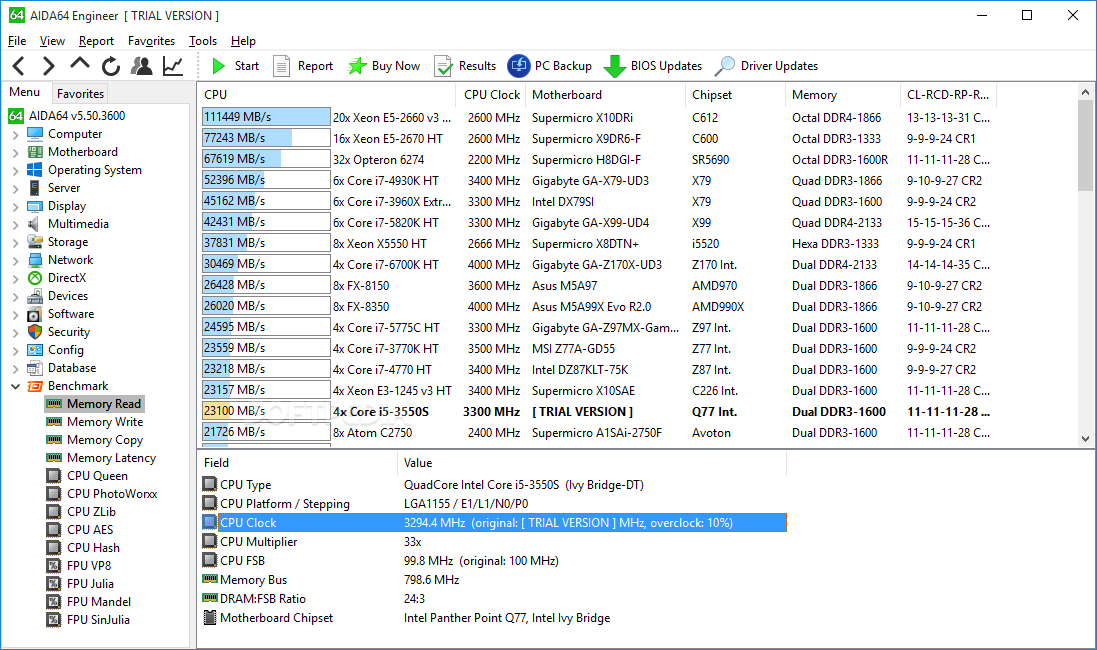Collapse the Benchmark tree node

15,386
